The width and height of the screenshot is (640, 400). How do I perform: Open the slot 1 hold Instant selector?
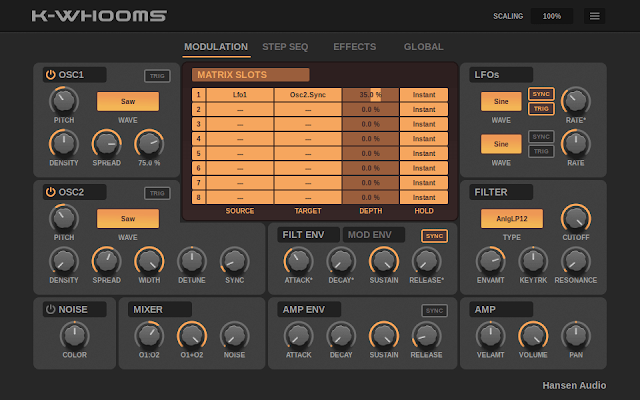tap(424, 95)
